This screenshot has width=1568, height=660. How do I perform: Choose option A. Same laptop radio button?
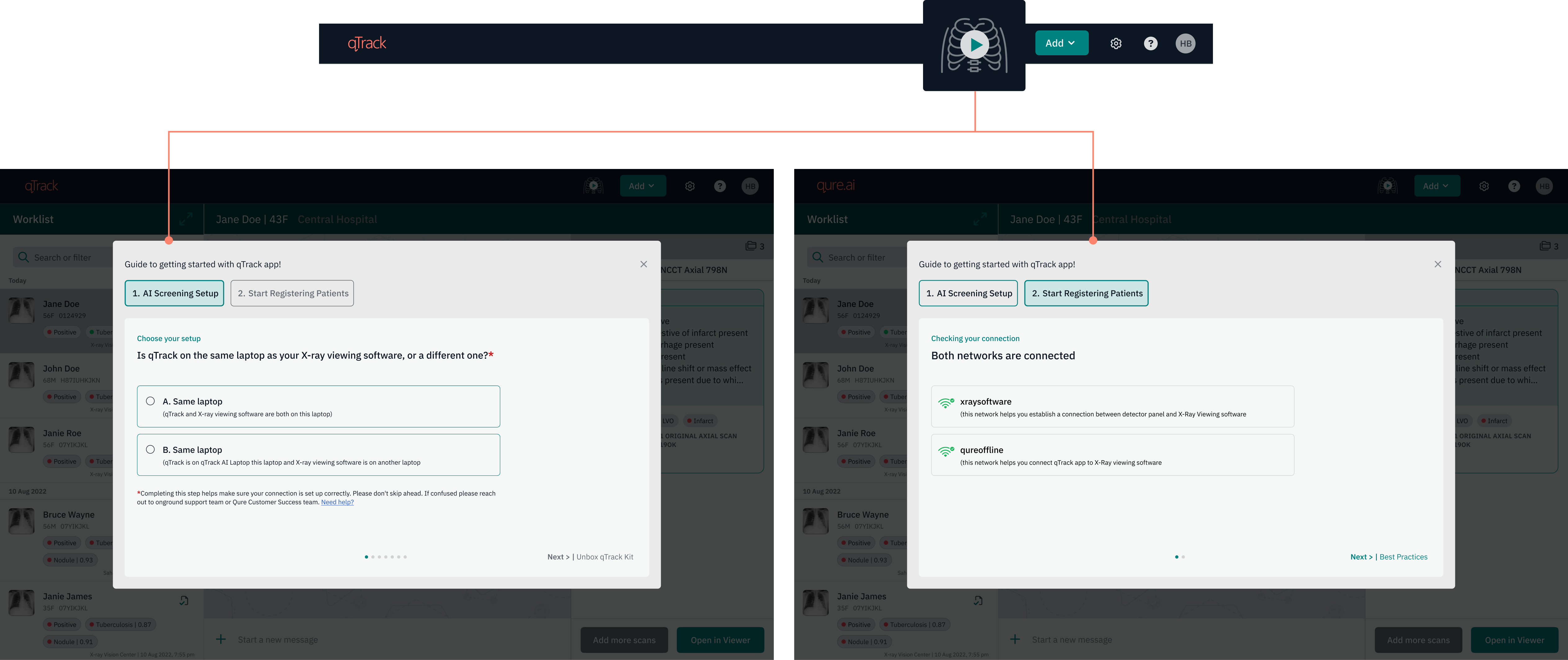(150, 401)
